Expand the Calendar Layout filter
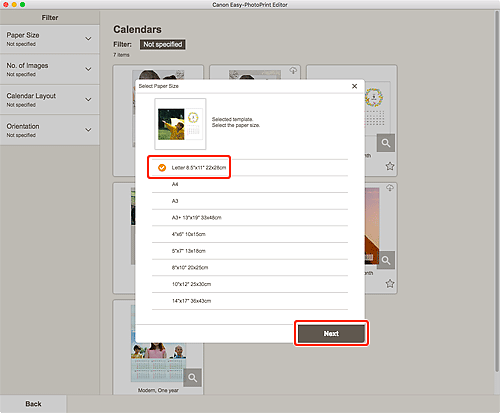500x413 pixels. click(50, 100)
